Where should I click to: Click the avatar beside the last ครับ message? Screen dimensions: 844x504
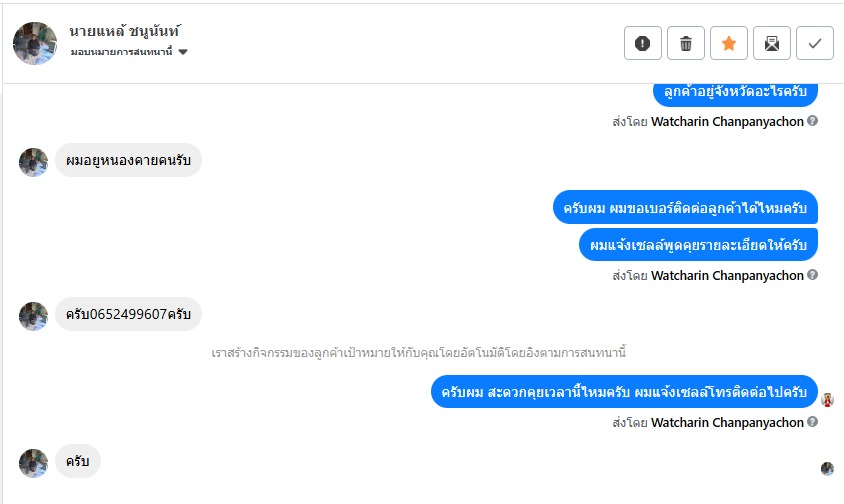(33, 463)
